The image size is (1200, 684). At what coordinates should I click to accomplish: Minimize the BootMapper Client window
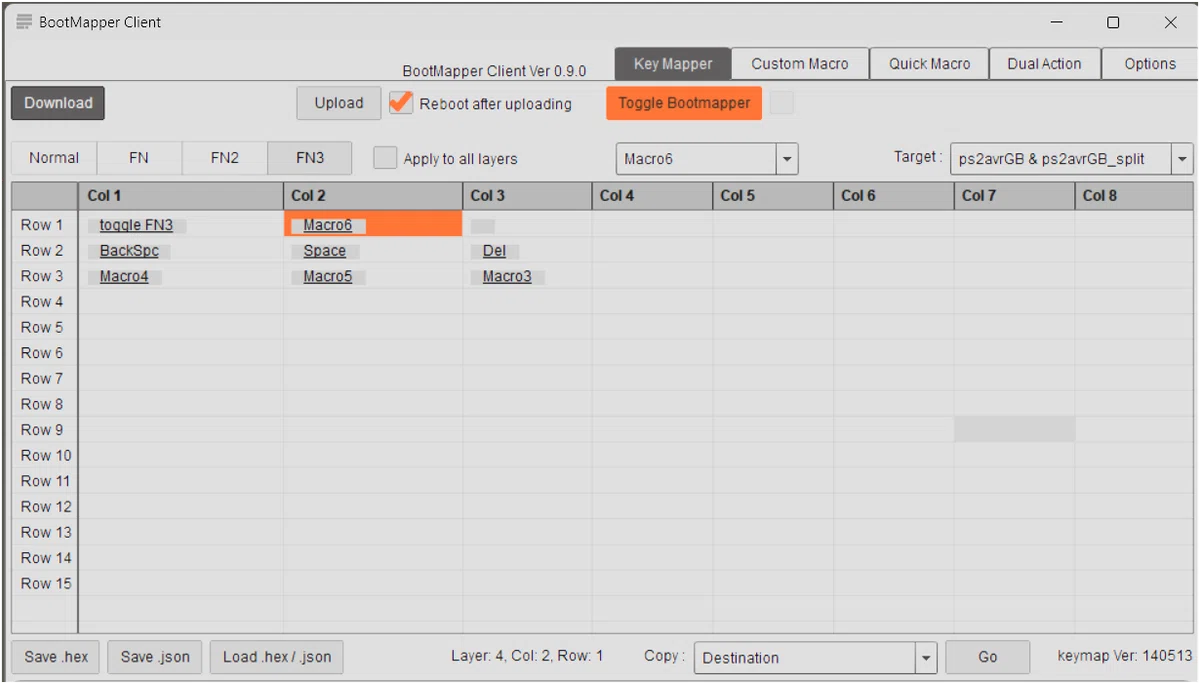point(1056,22)
